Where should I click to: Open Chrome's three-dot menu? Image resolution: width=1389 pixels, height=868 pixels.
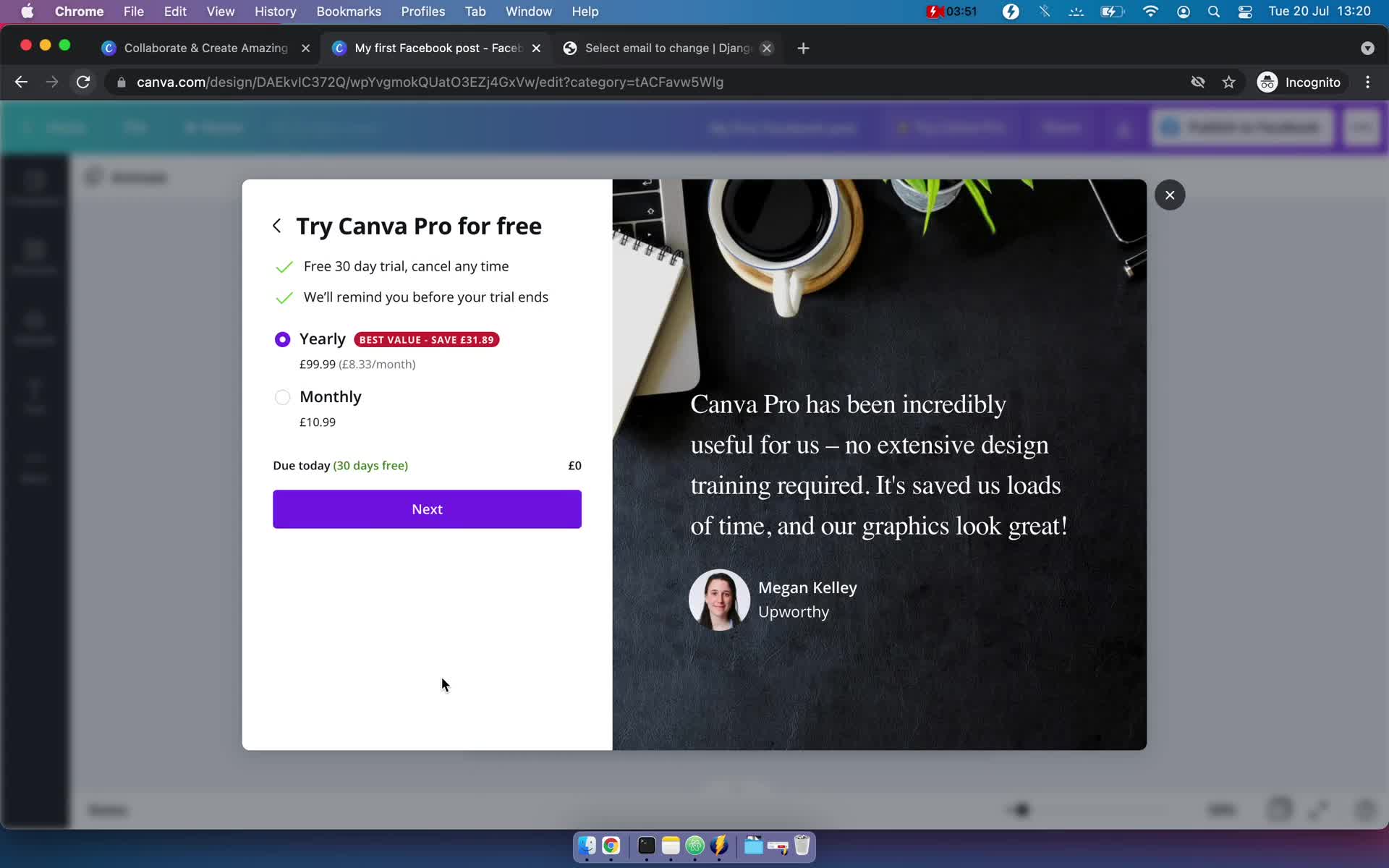pyautogui.click(x=1367, y=82)
